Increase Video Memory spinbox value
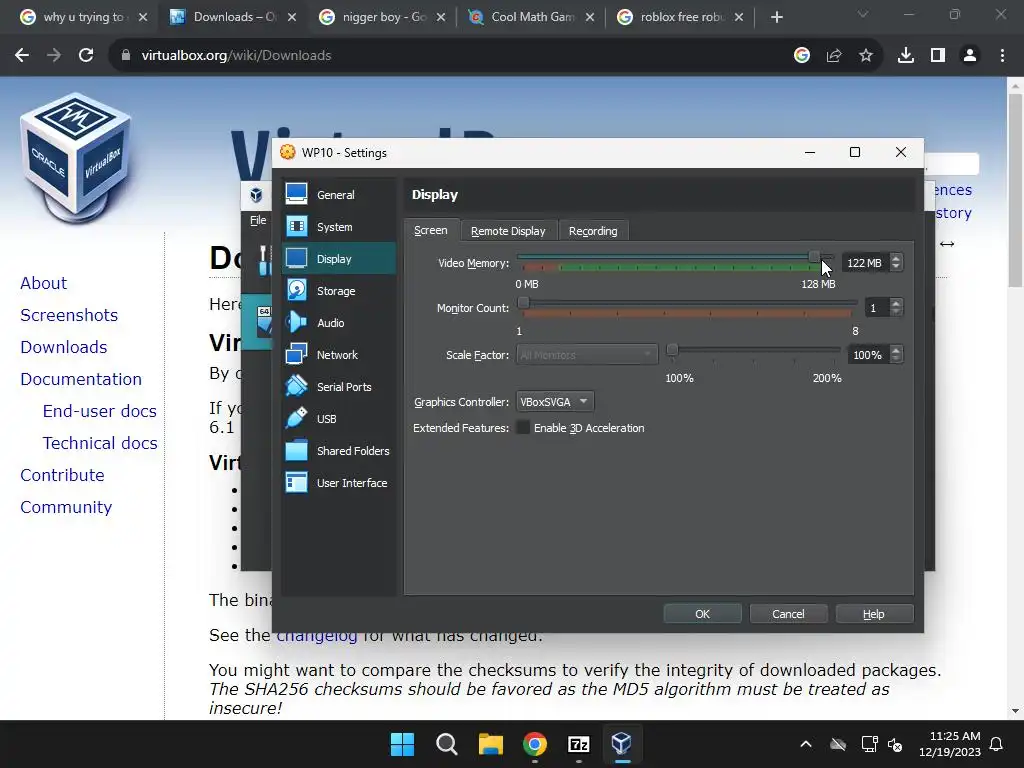 (x=896, y=259)
